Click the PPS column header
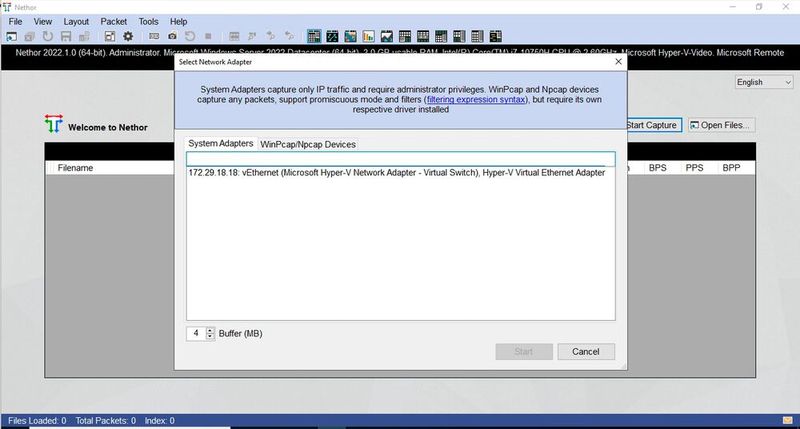The height and width of the screenshot is (429, 800). coord(694,168)
